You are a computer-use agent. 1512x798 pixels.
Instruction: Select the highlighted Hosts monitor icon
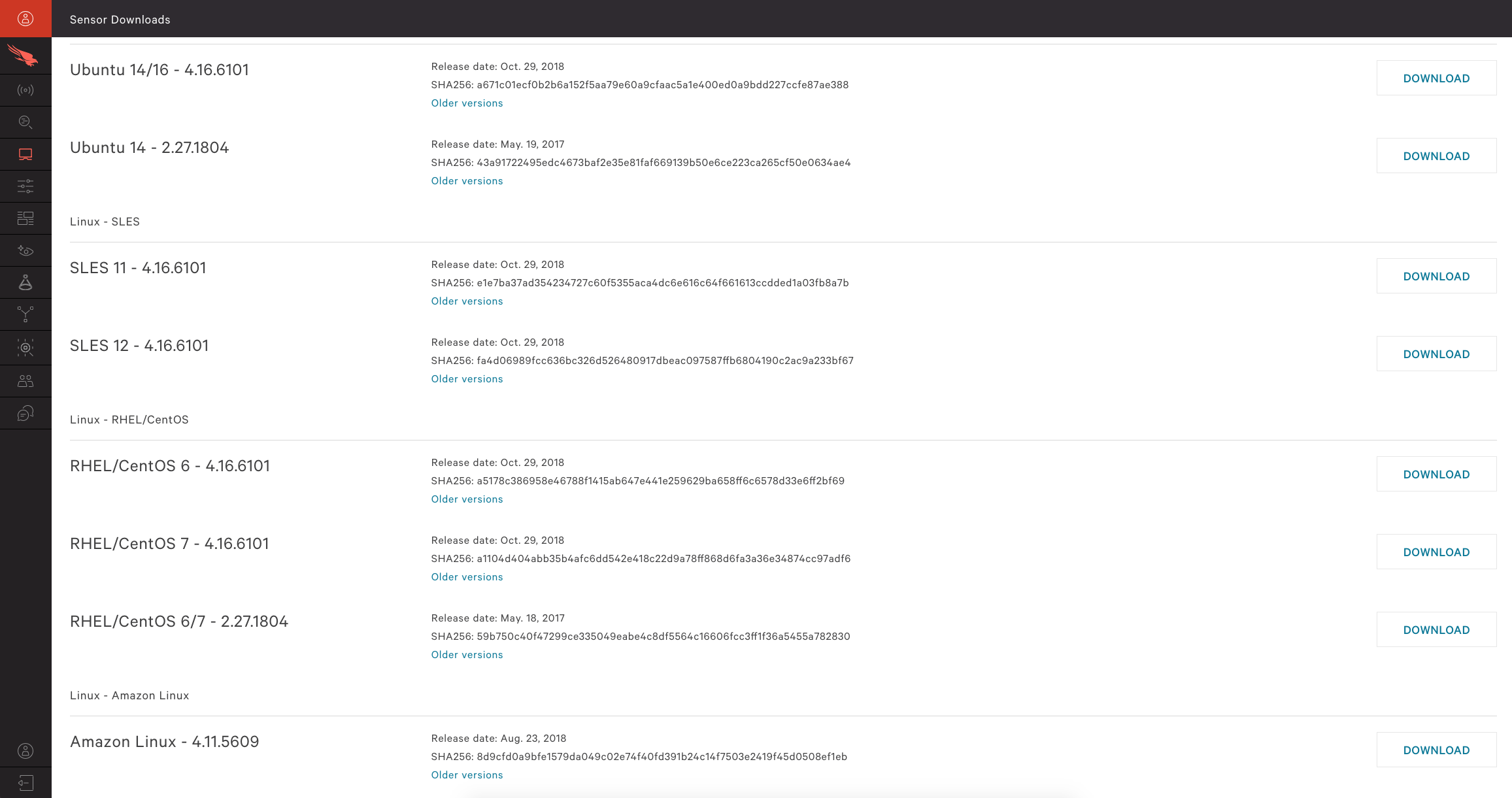(25, 154)
